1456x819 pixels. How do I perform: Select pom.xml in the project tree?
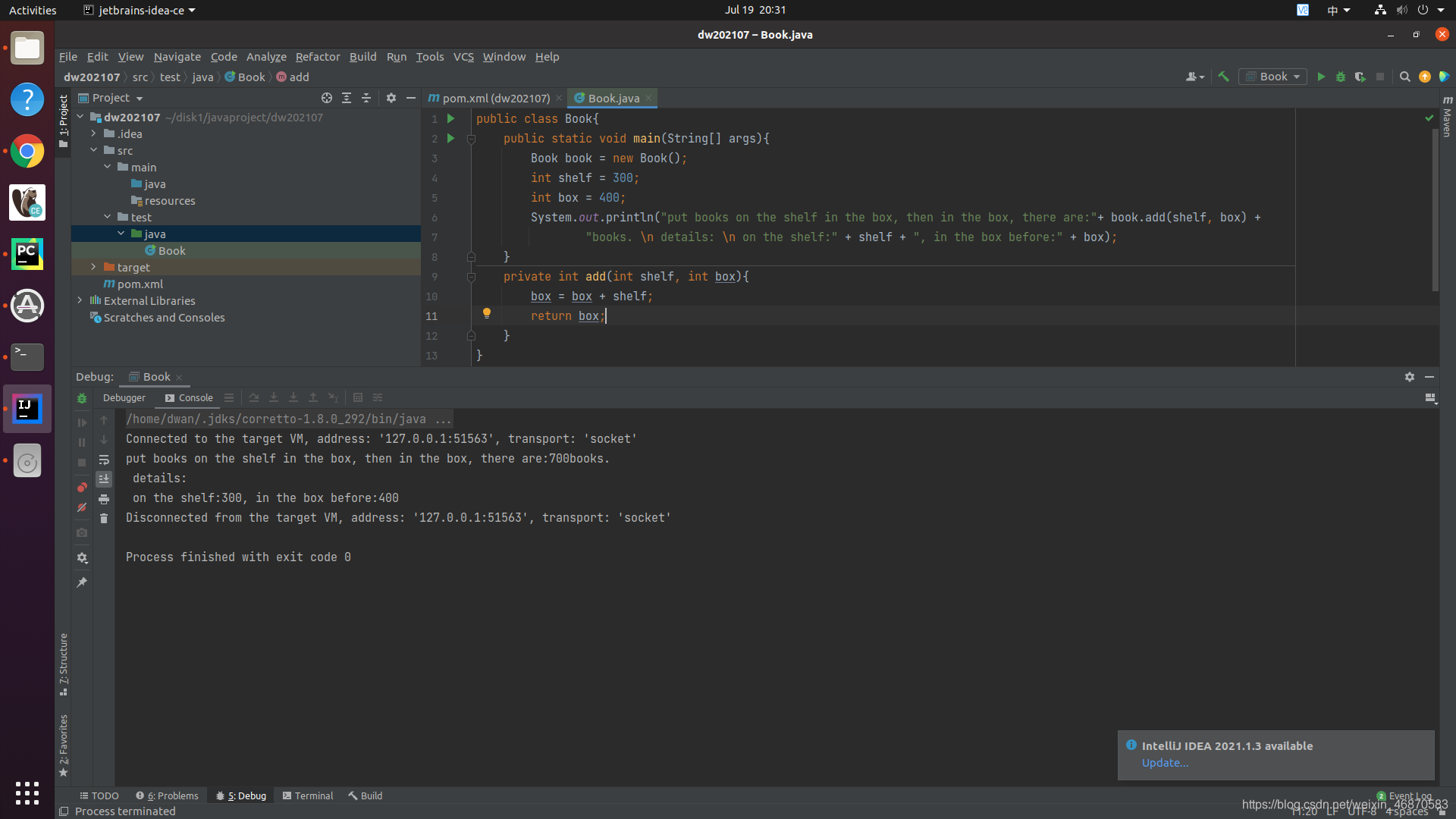140,284
